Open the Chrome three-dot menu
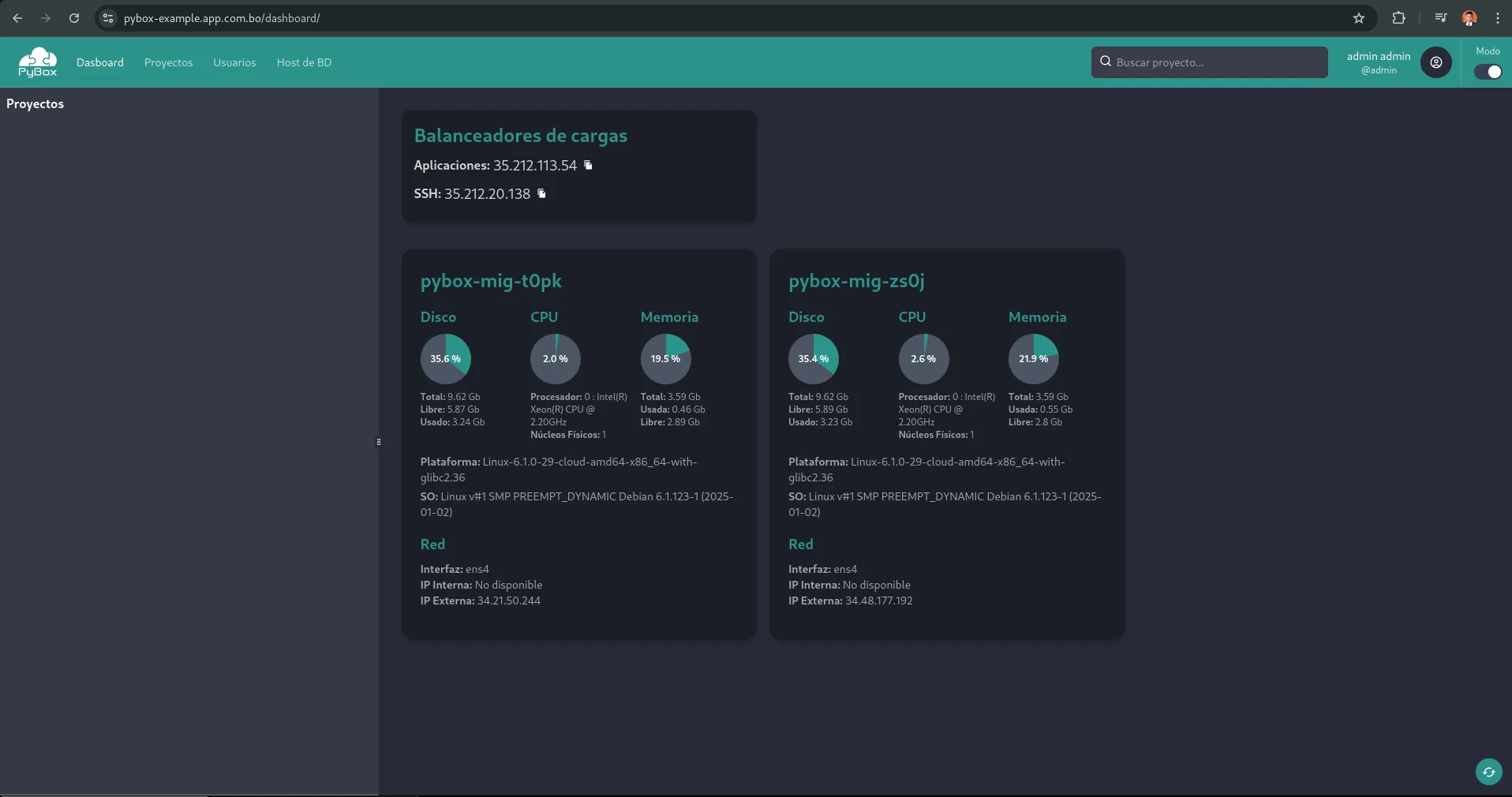The width and height of the screenshot is (1512, 797). pos(1497,18)
